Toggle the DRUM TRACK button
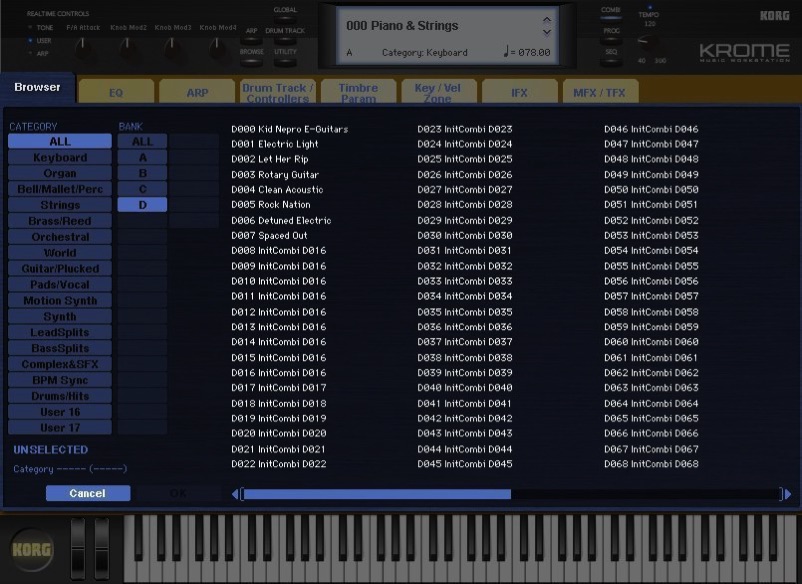The image size is (802, 584). (x=285, y=40)
